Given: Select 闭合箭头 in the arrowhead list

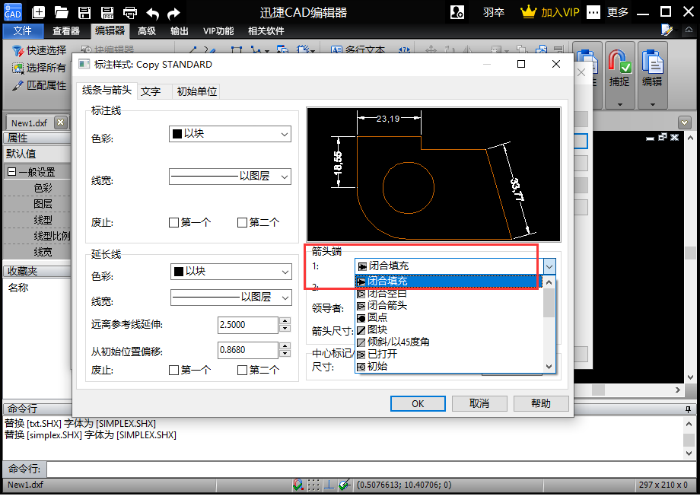Looking at the screenshot, I should click(x=449, y=306).
